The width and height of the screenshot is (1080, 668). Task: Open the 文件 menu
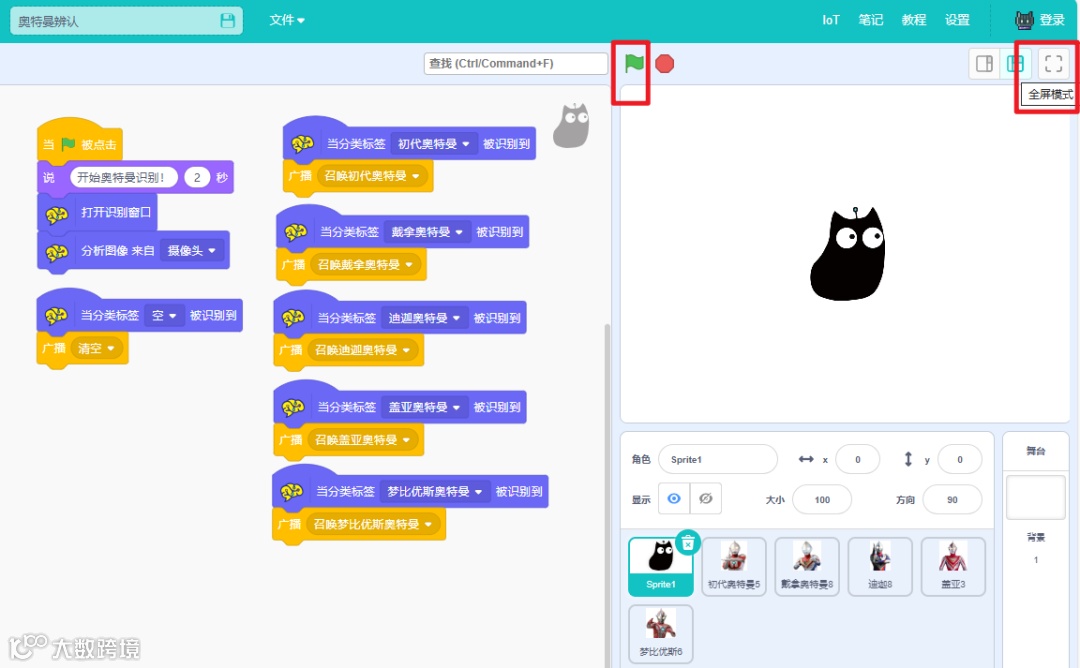287,20
